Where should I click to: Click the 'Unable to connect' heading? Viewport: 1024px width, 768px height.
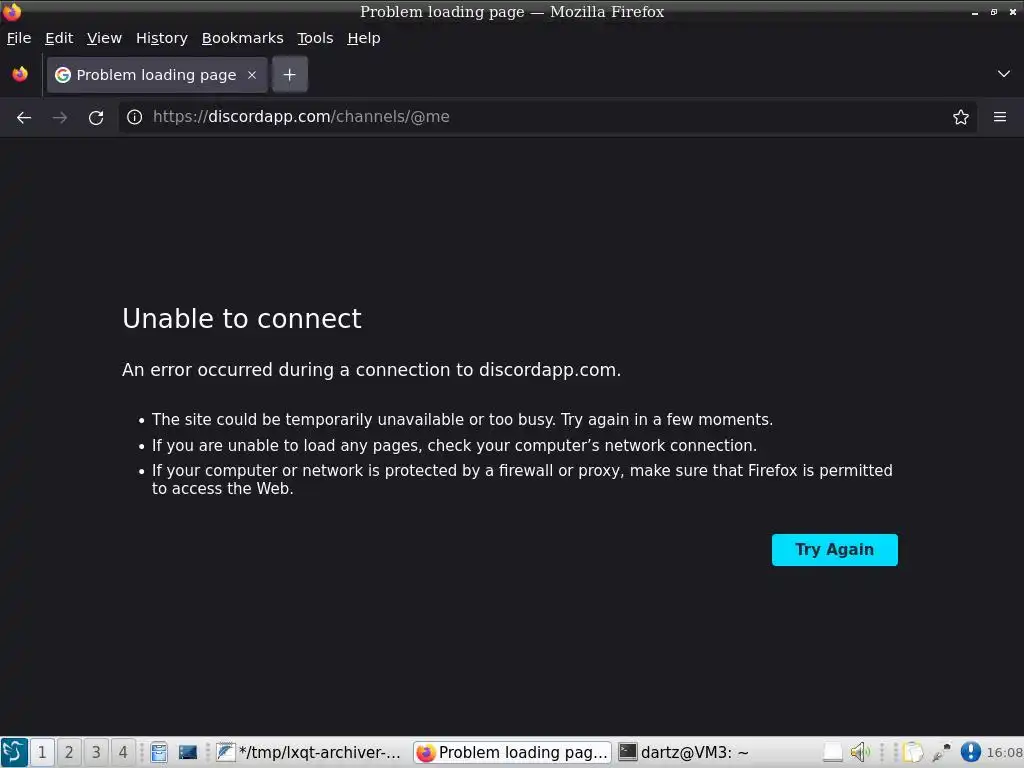(242, 319)
